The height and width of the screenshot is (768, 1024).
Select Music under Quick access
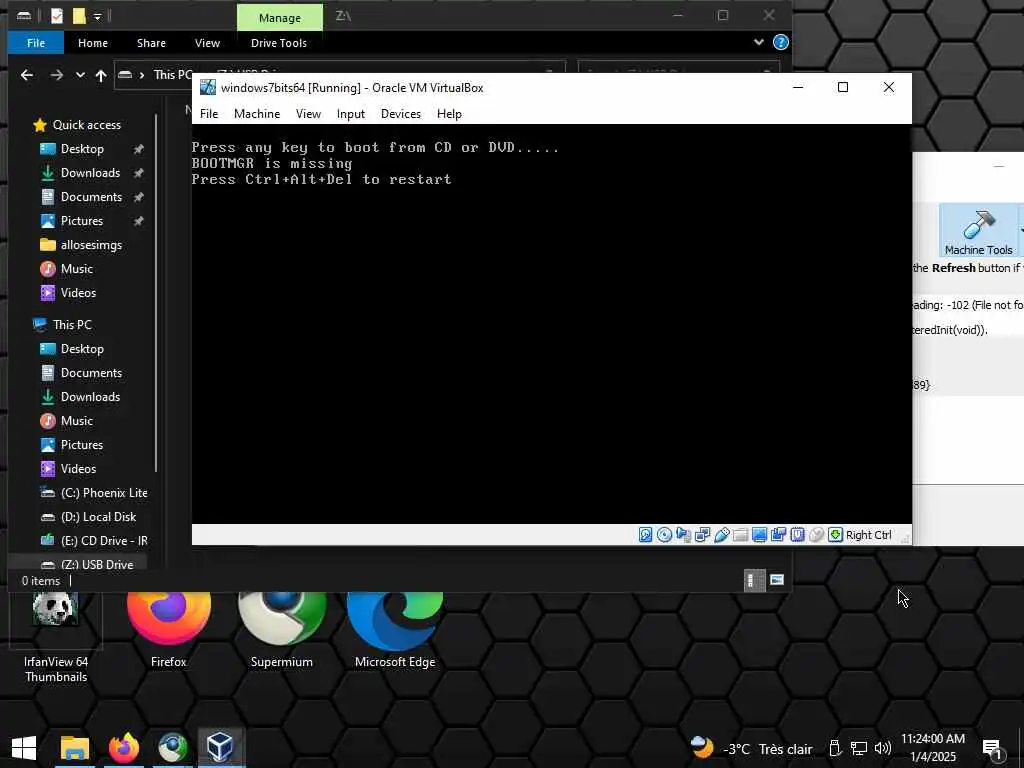pos(76,269)
